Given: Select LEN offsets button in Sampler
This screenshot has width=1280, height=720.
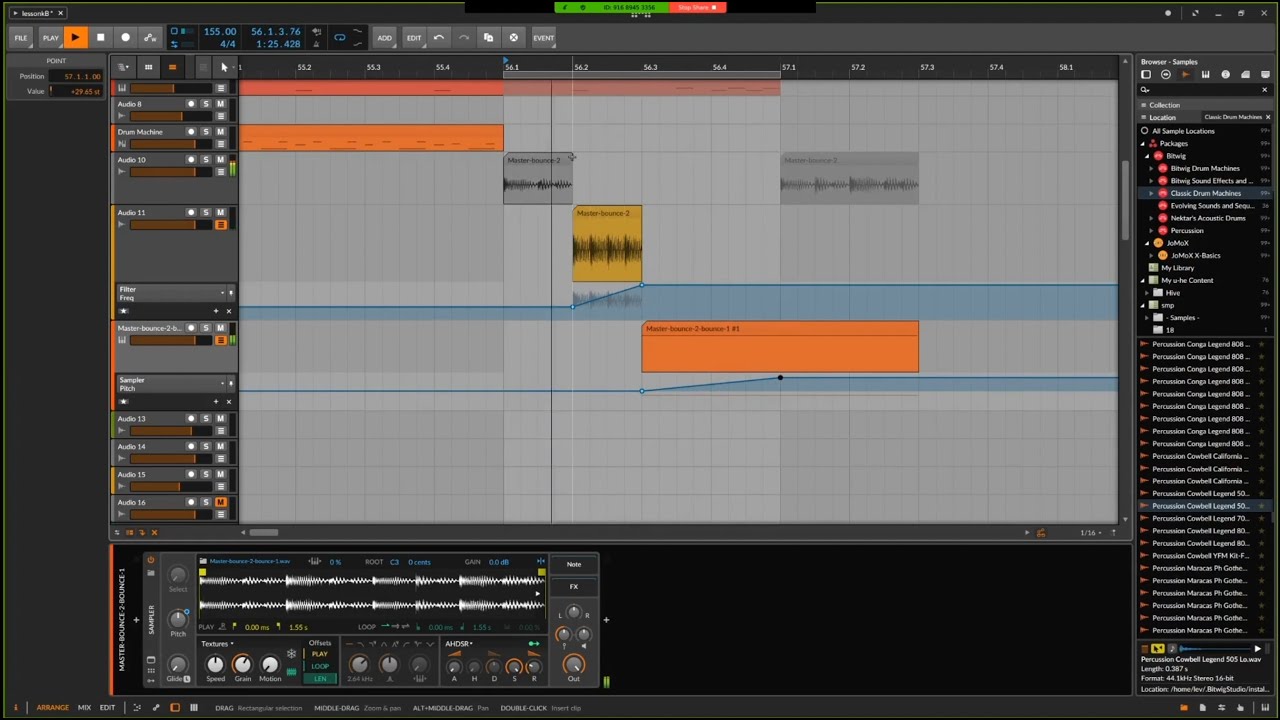Looking at the screenshot, I should [320, 679].
